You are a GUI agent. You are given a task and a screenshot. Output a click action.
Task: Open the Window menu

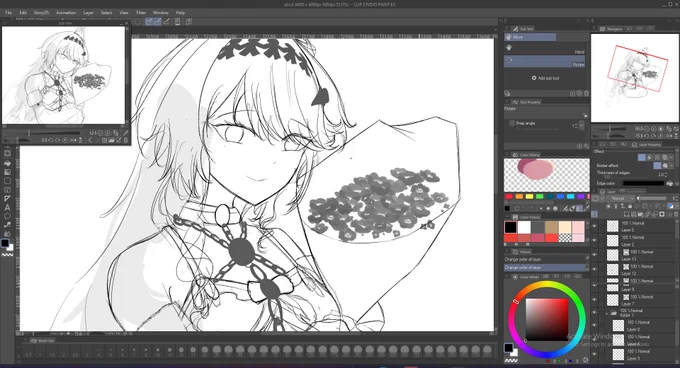pos(160,13)
